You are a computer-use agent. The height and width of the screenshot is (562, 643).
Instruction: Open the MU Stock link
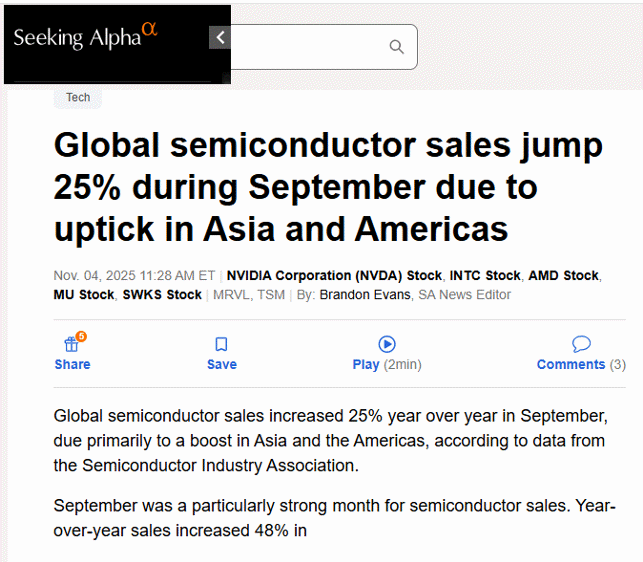tap(83, 295)
